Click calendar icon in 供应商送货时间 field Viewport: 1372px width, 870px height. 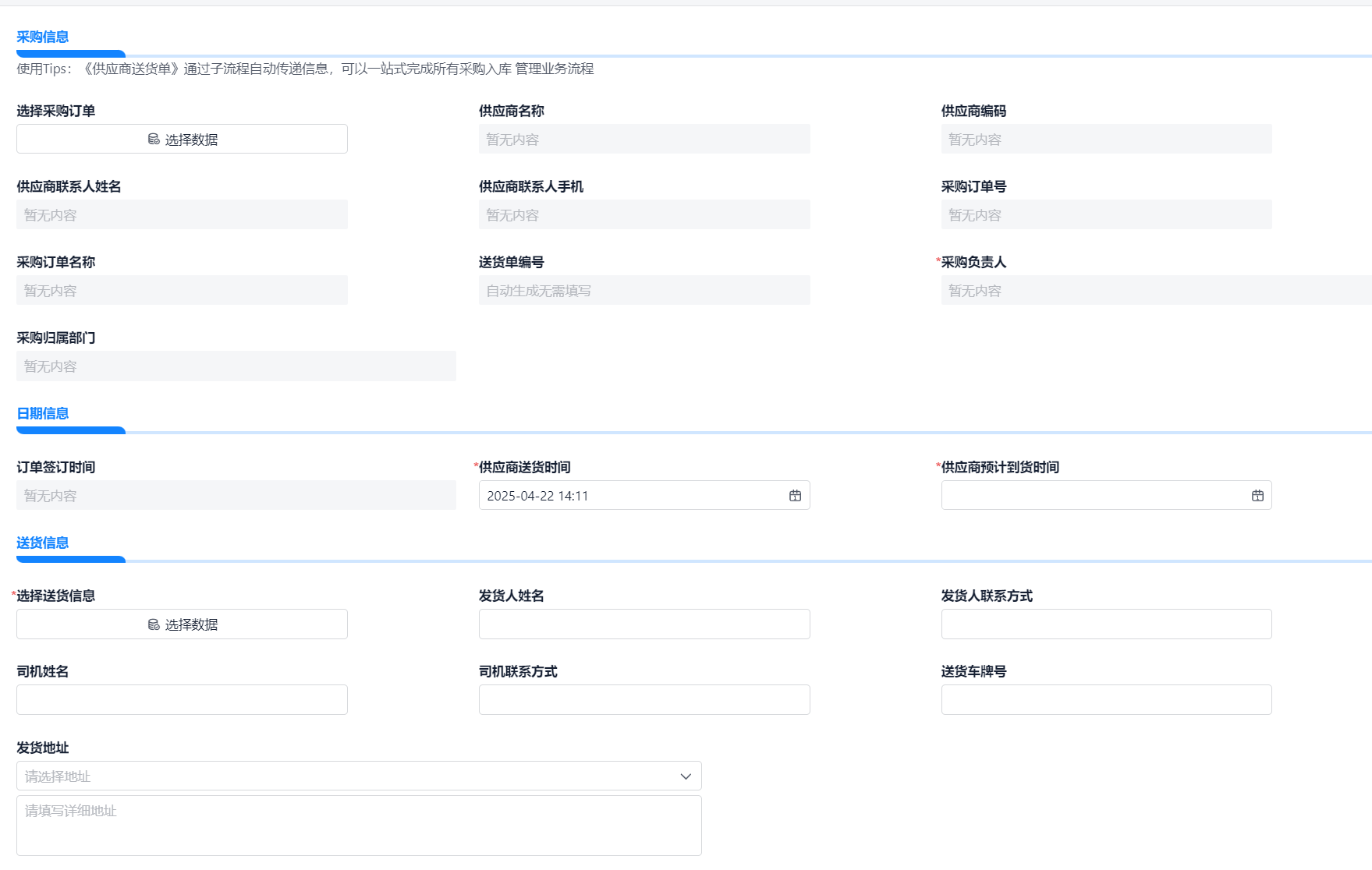795,496
